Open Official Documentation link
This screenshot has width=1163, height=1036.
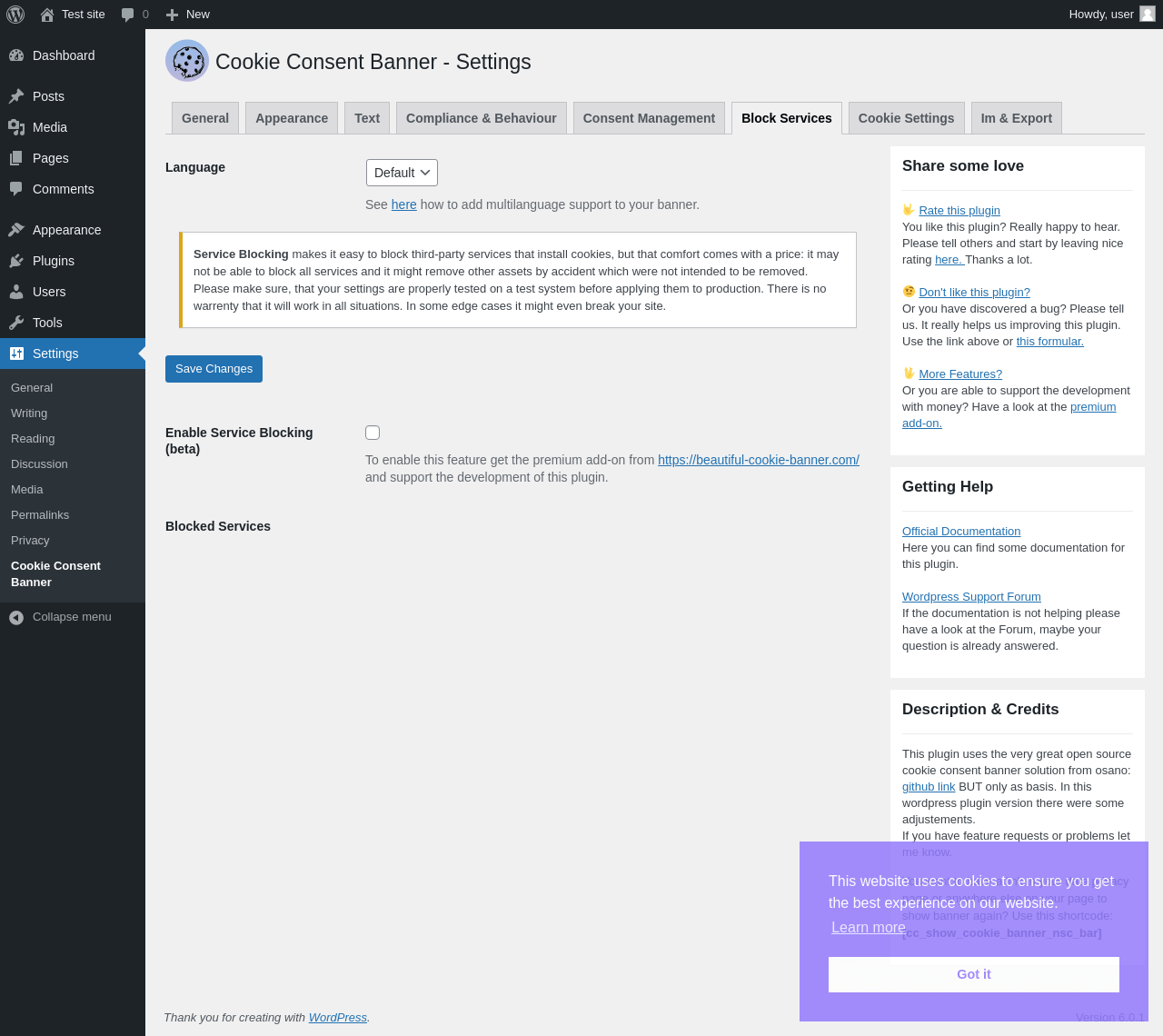coord(961,532)
